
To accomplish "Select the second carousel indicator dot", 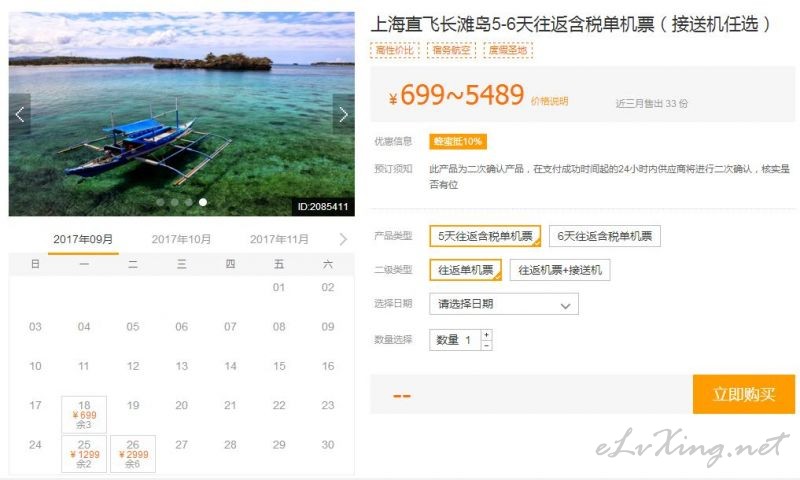I will click(174, 202).
